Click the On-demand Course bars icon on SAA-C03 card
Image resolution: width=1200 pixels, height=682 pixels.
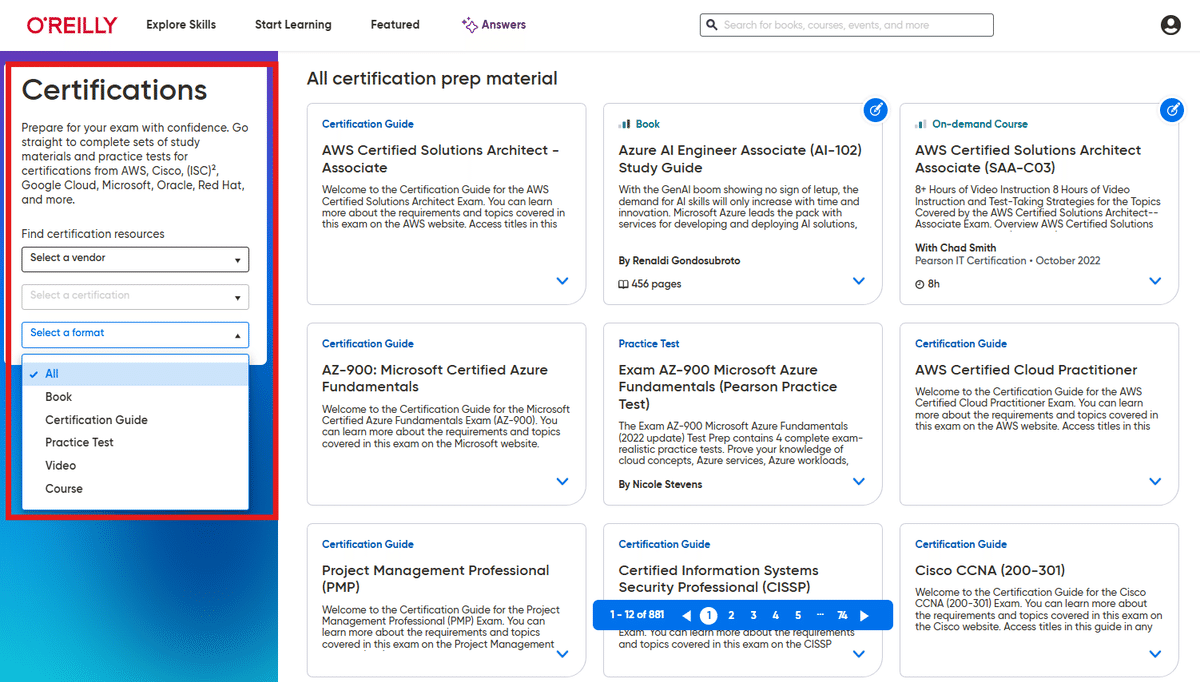pos(921,123)
